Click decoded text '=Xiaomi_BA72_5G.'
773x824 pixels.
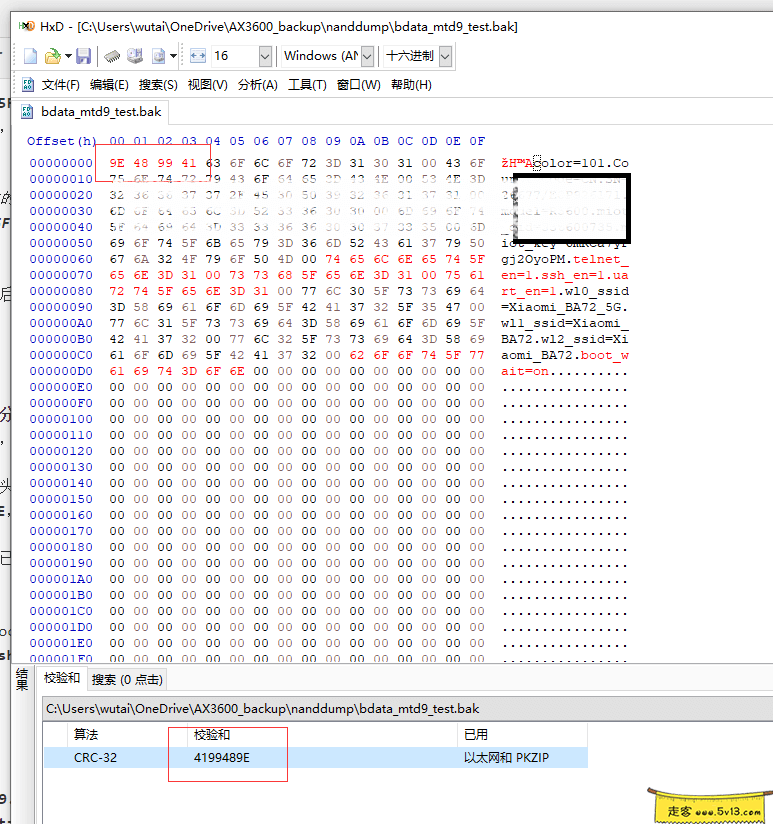(x=565, y=307)
